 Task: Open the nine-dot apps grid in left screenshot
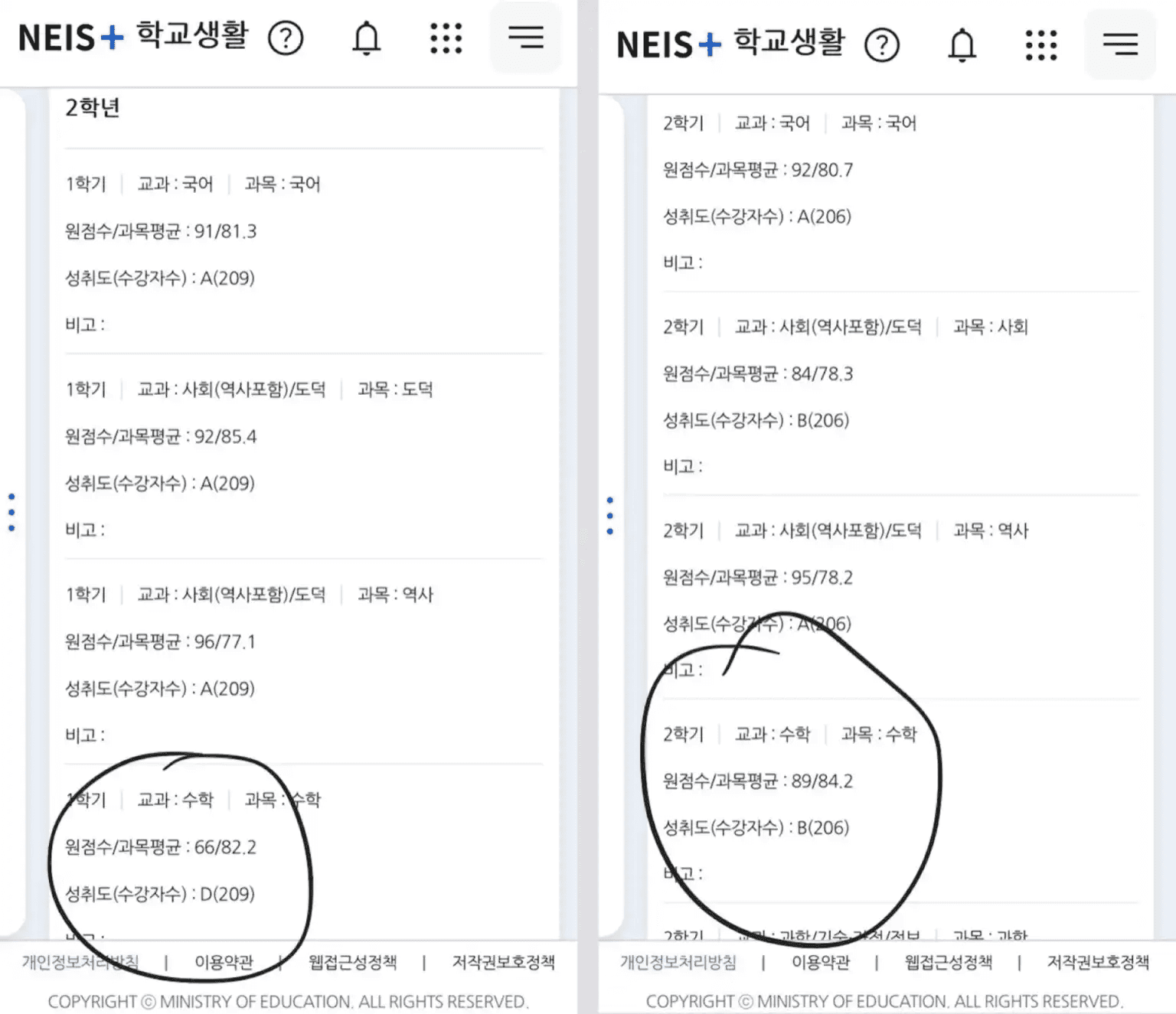coord(446,37)
